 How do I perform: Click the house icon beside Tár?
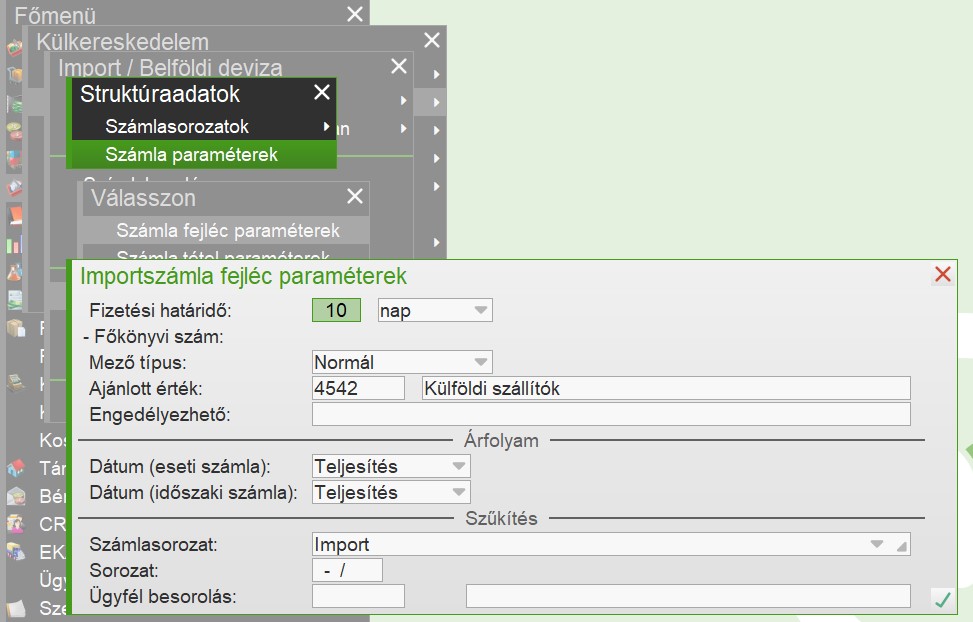pyautogui.click(x=16, y=467)
